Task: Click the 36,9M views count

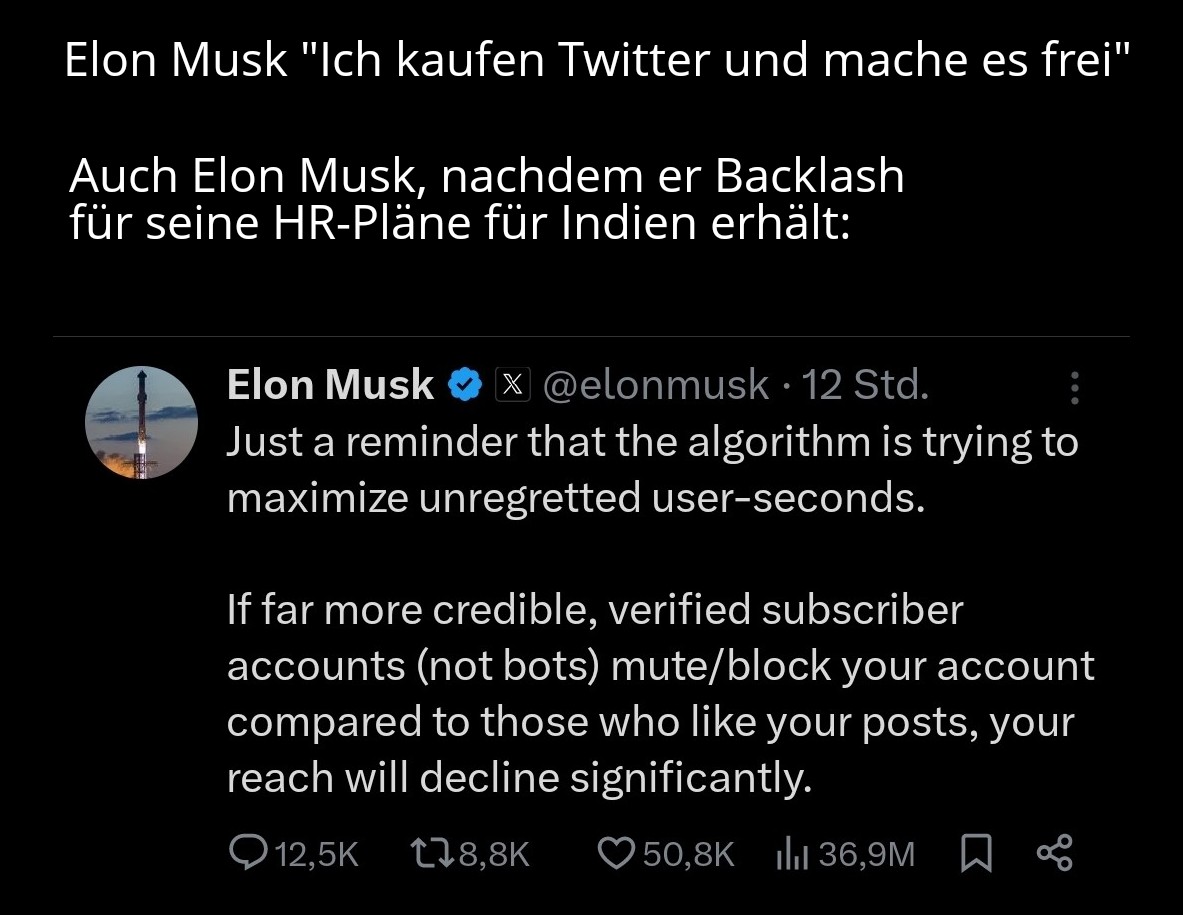Action: coord(866,854)
